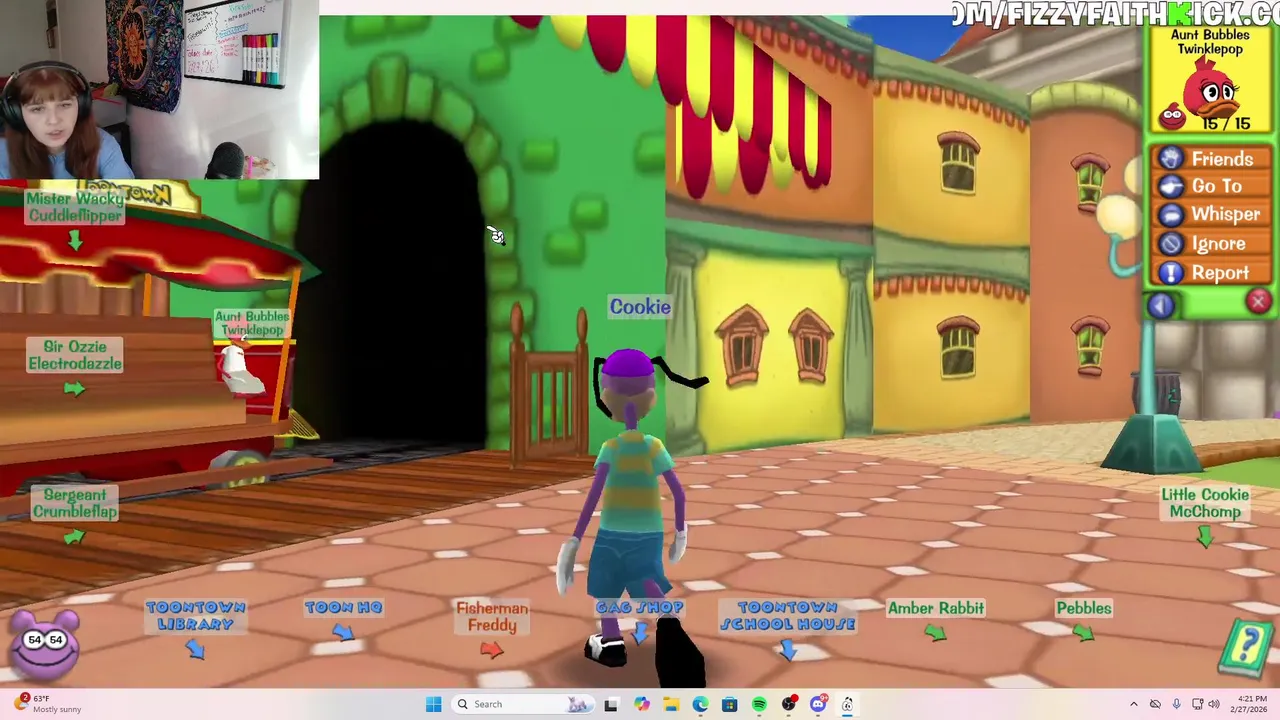Image resolution: width=1280 pixels, height=720 pixels.
Task: Click the red duck toon on the trolley
Action: tap(240, 368)
